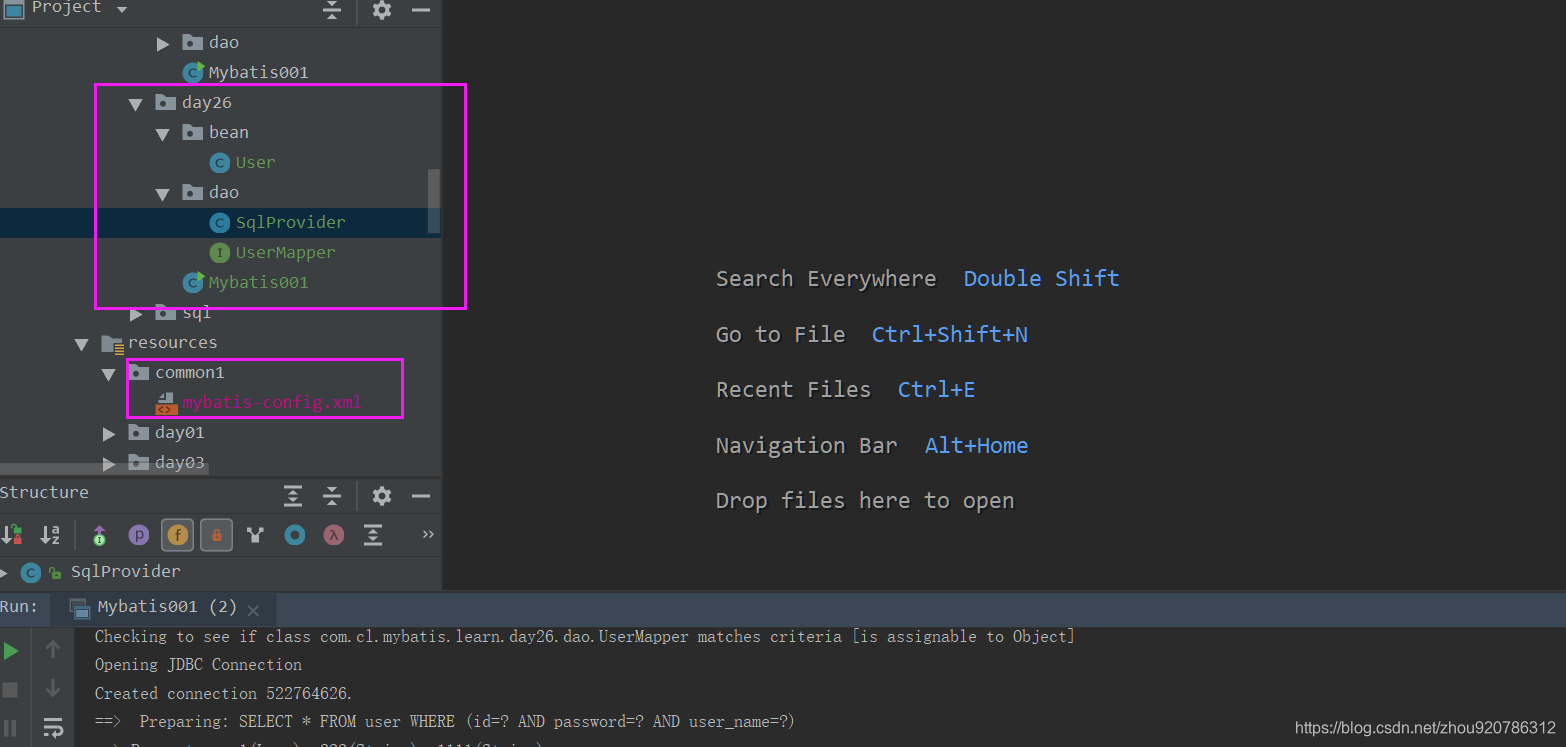Pause console output icon

pyautogui.click(x=11, y=728)
